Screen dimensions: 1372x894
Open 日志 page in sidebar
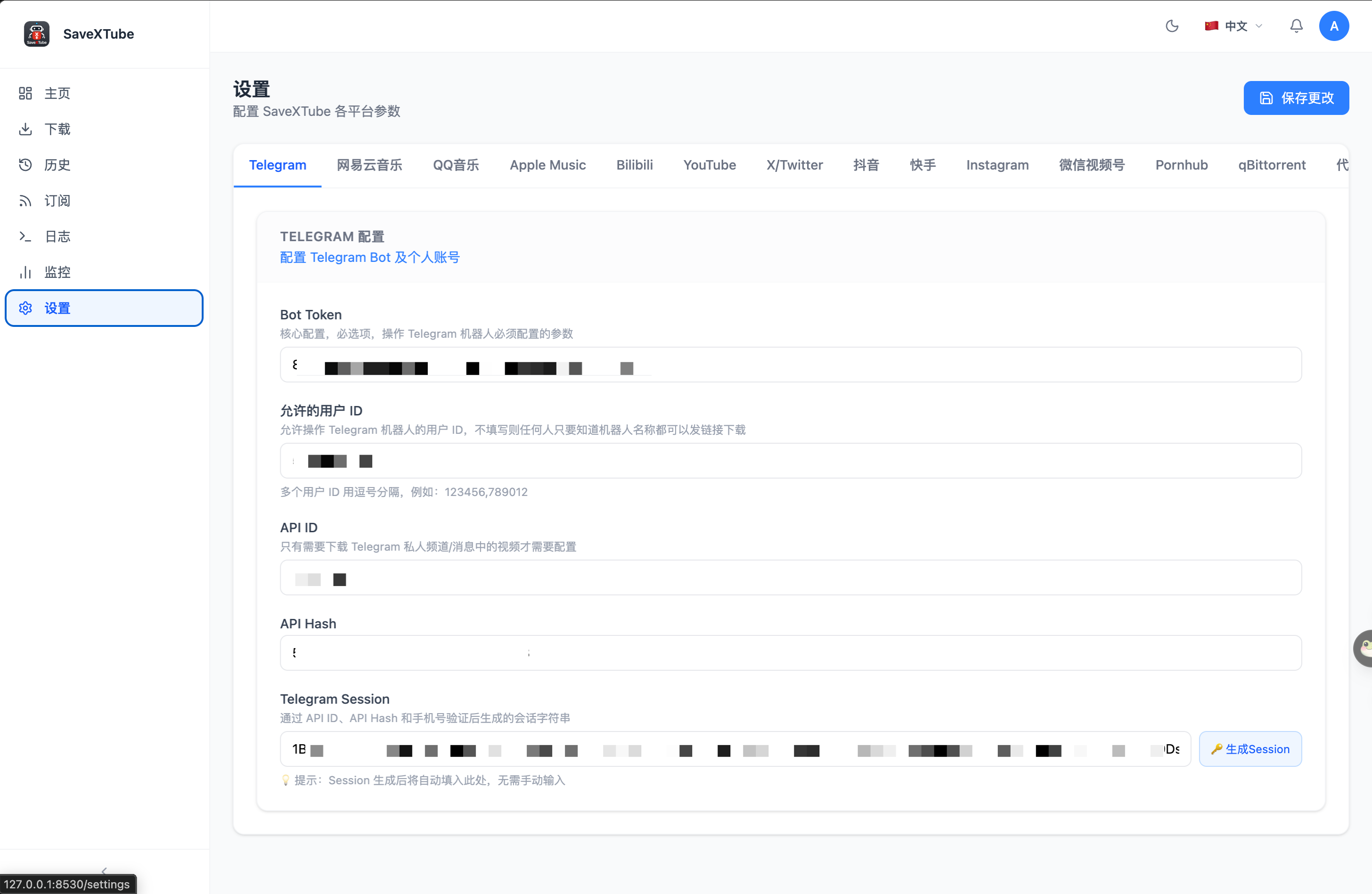coord(104,236)
